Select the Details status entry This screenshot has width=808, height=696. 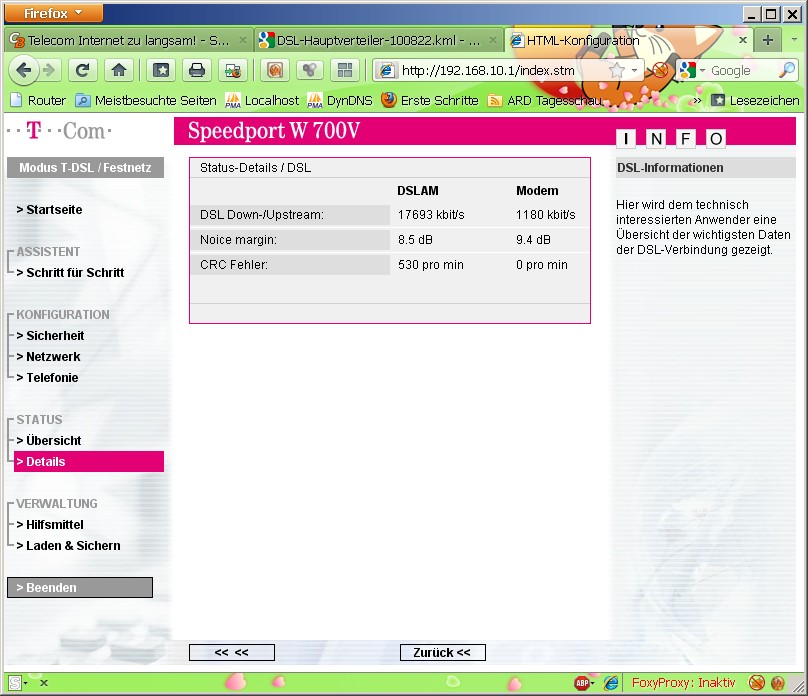coord(89,462)
